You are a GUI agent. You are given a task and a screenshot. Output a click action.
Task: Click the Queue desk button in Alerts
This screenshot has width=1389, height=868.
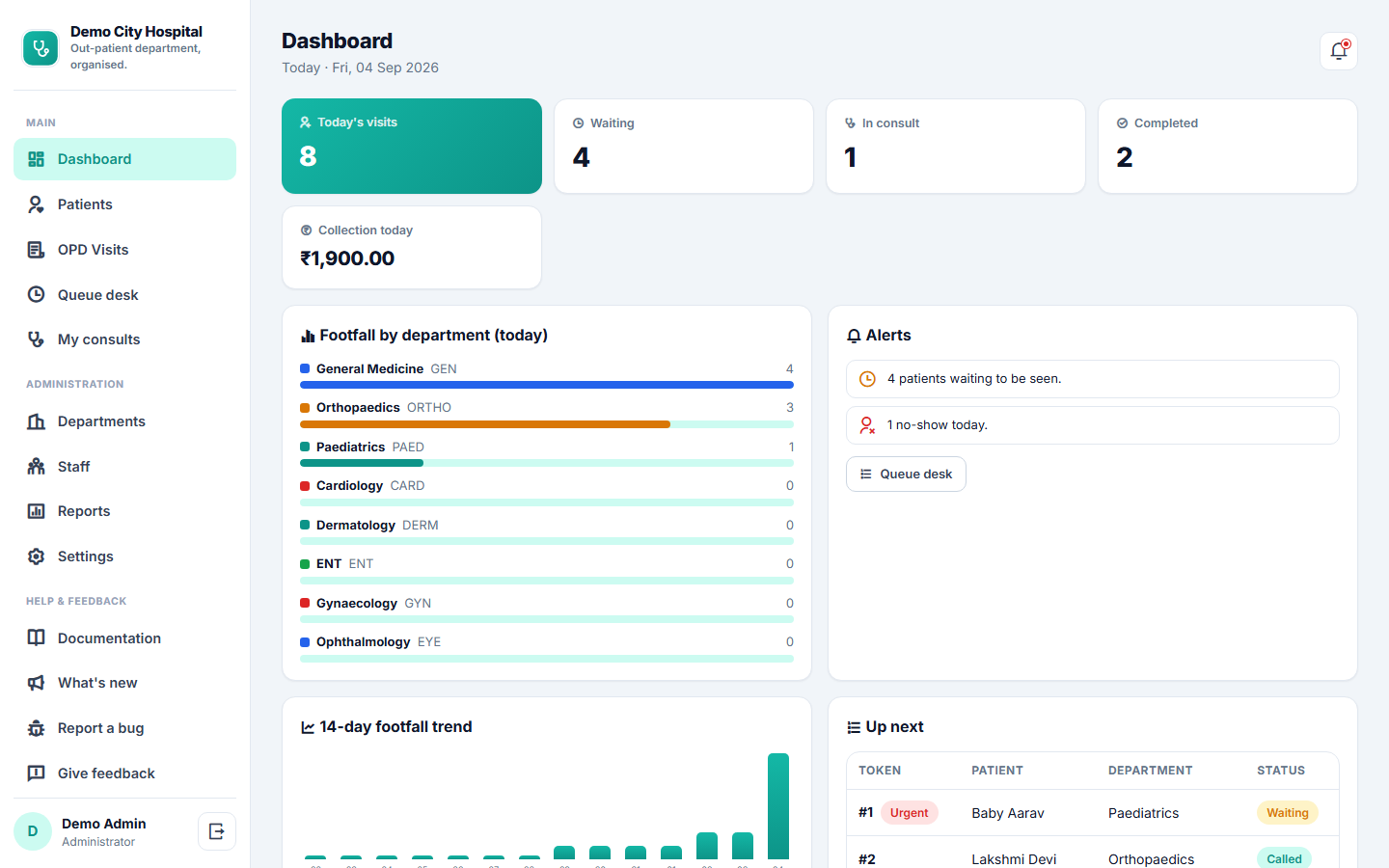coord(906,474)
